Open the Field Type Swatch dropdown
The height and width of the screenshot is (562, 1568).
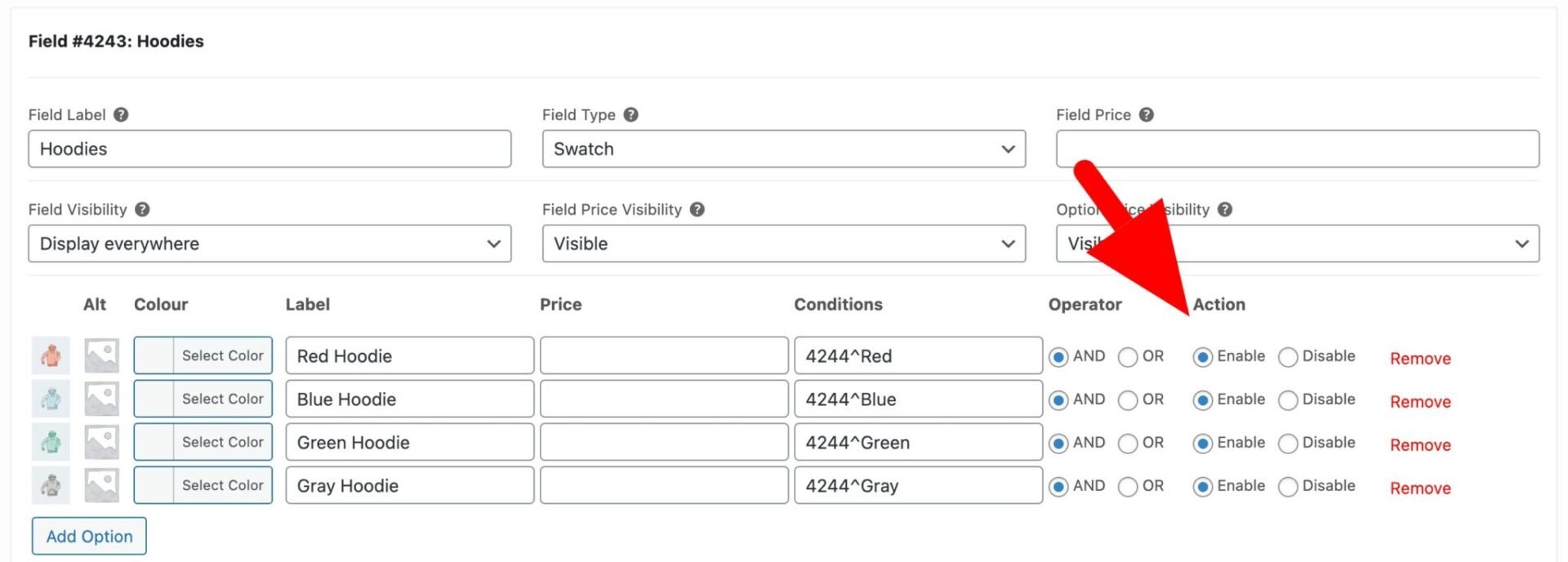click(784, 149)
